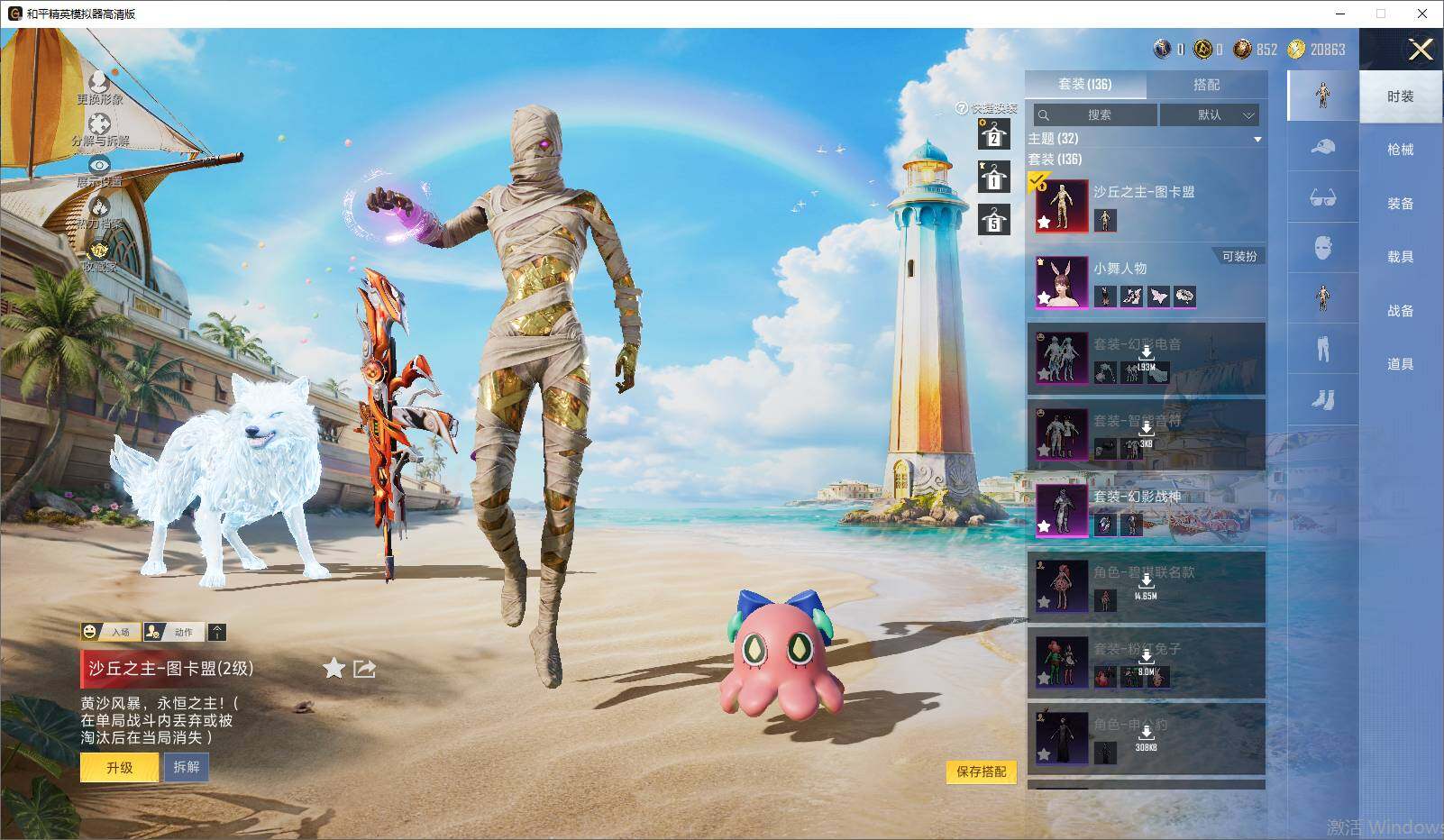The height and width of the screenshot is (840, 1444).
Task: Open the 枪械 firearms menu
Action: pyautogui.click(x=1400, y=150)
